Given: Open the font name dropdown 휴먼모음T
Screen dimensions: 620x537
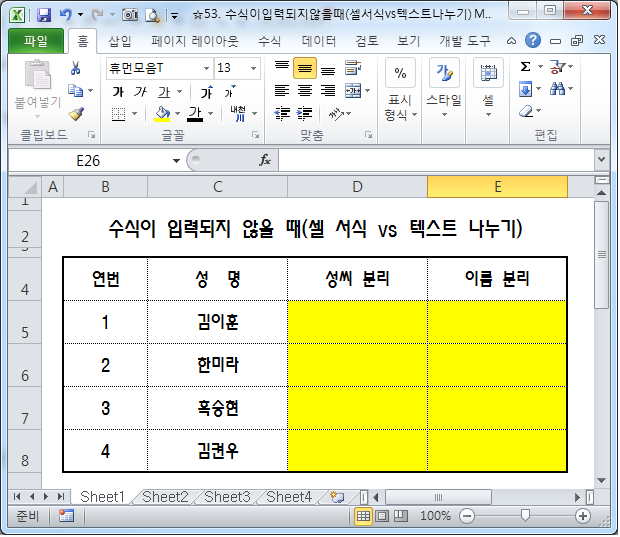Looking at the screenshot, I should point(206,68).
